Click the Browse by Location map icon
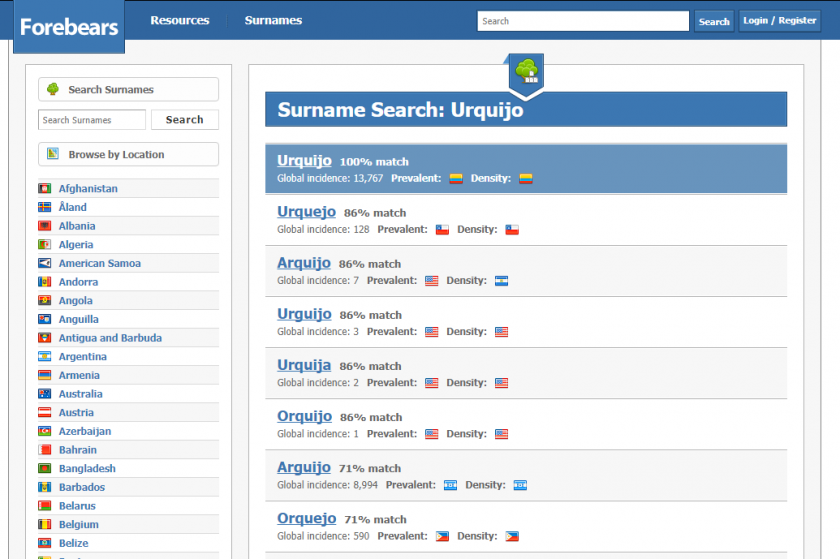The width and height of the screenshot is (840, 559). tap(52, 154)
